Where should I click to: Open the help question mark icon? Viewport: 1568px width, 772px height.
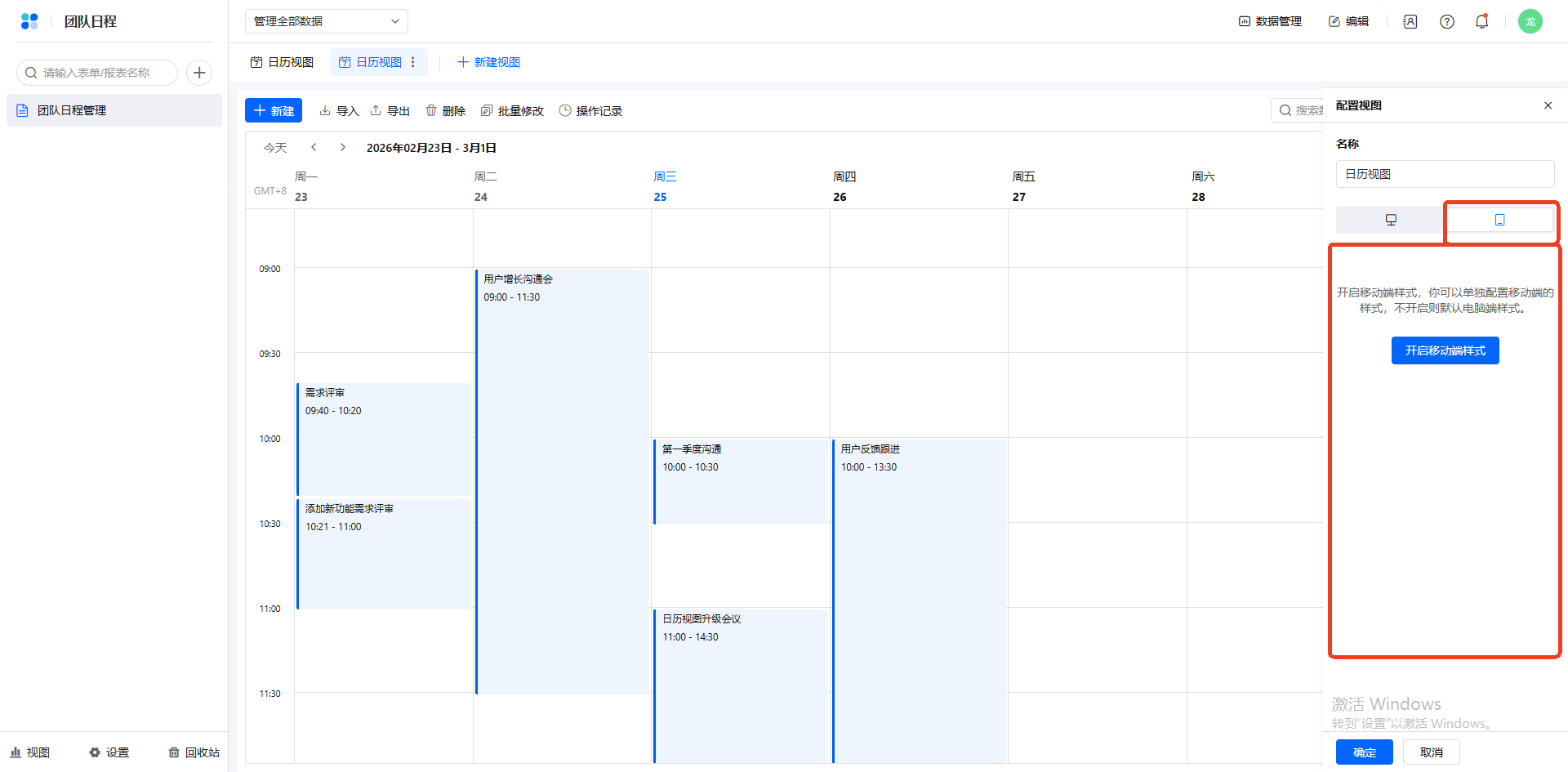click(1446, 21)
